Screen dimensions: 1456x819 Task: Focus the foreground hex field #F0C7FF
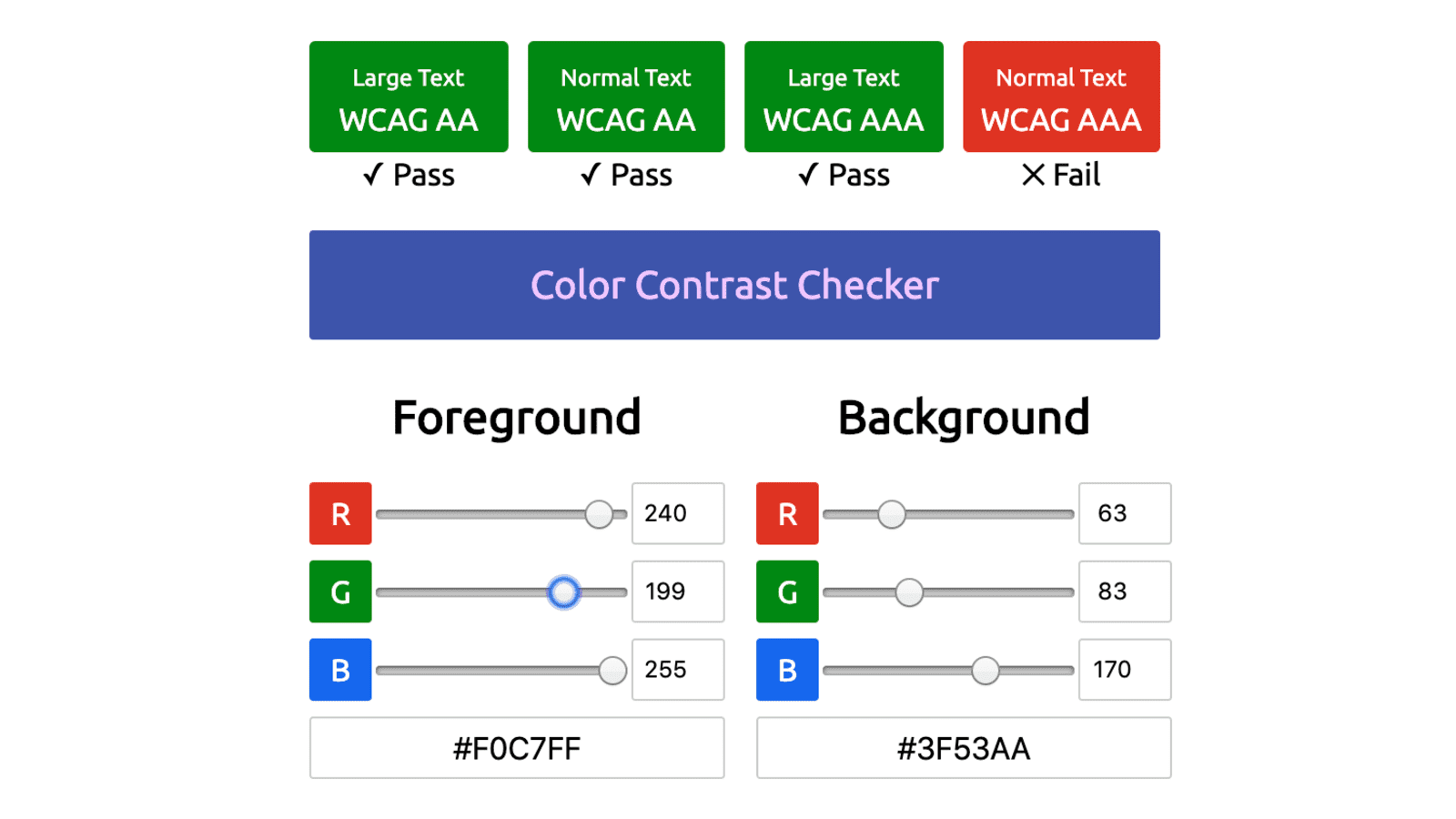(x=517, y=748)
